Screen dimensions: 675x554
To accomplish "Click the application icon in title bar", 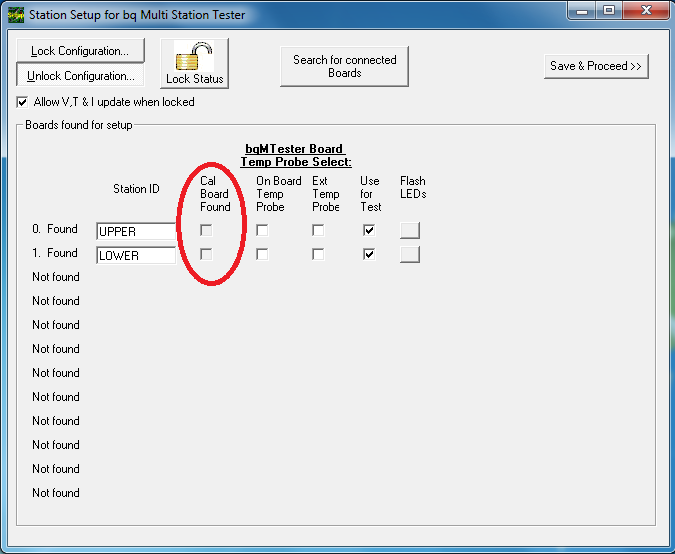I will tap(16, 15).
